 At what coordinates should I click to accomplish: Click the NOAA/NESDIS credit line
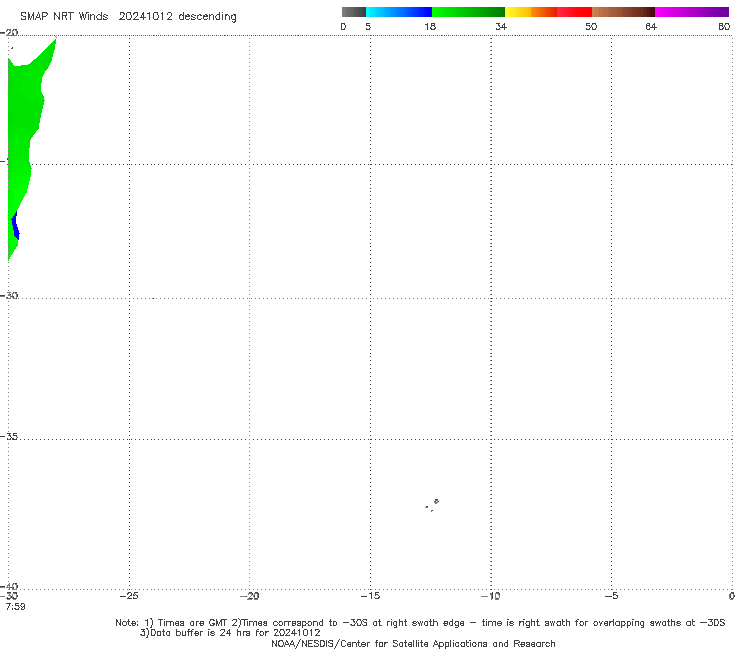[x=413, y=643]
